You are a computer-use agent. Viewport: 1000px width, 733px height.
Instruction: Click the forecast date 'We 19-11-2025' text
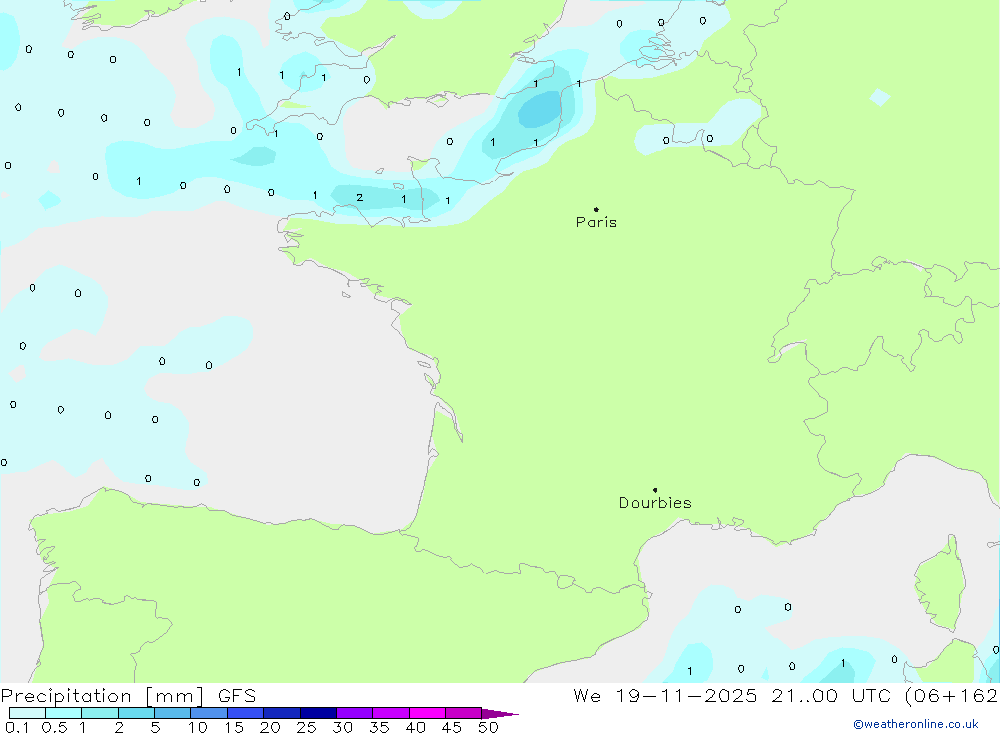tap(665, 696)
